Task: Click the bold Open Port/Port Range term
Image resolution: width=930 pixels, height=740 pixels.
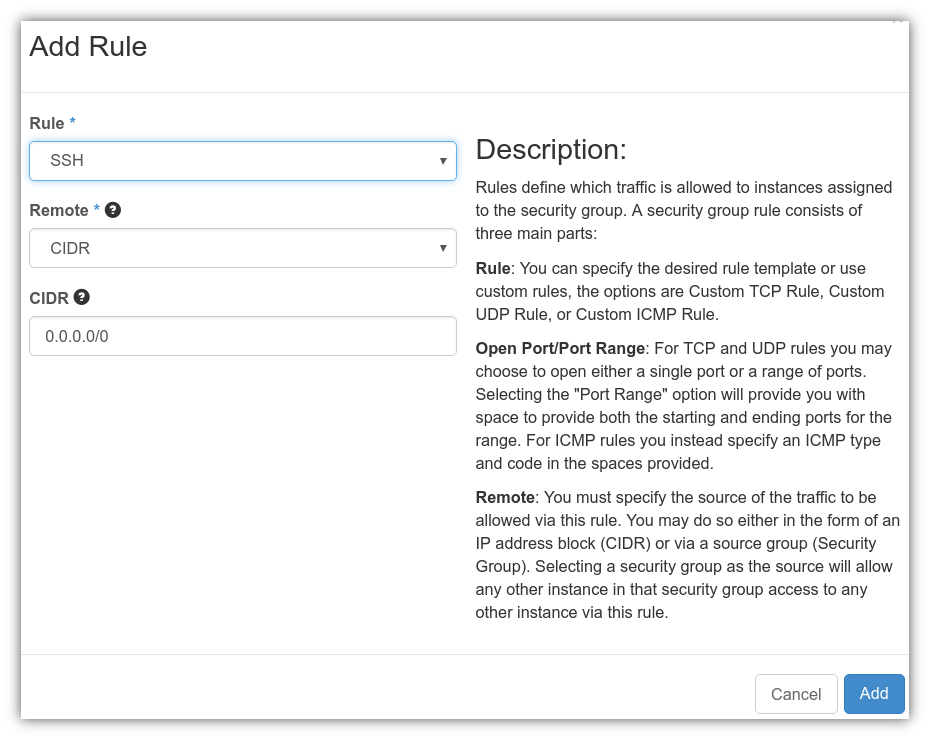Action: 559,349
